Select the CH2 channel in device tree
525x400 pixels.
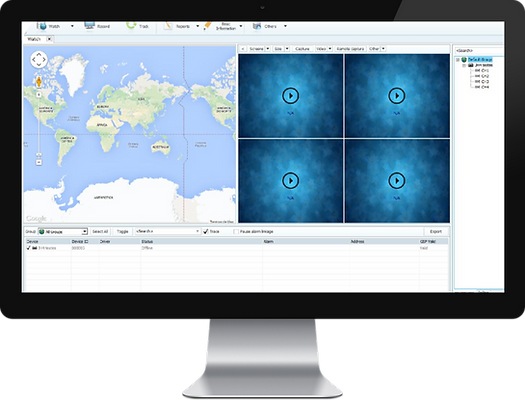tap(482, 76)
